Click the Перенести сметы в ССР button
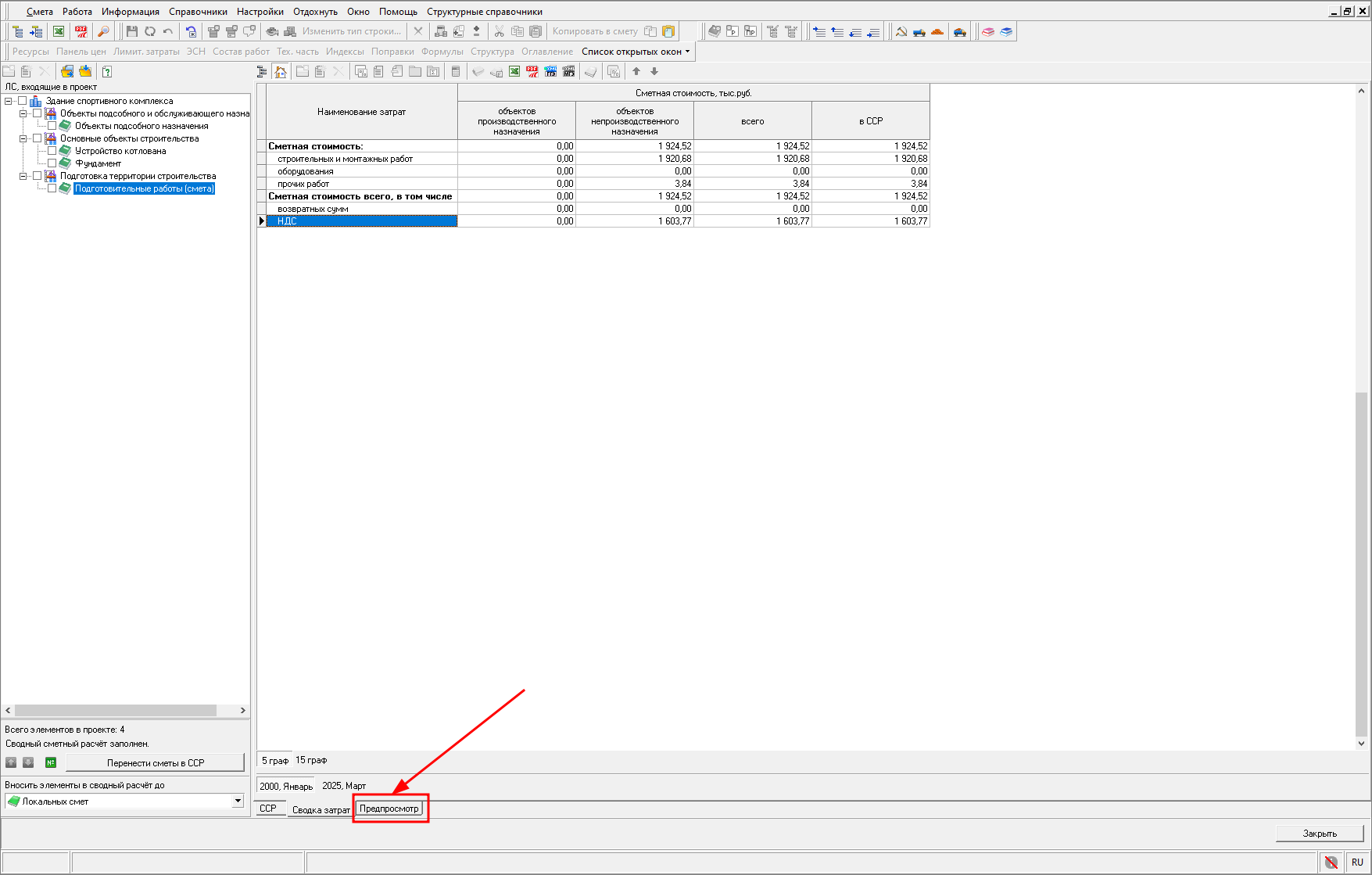The image size is (1372, 875). pos(156,762)
